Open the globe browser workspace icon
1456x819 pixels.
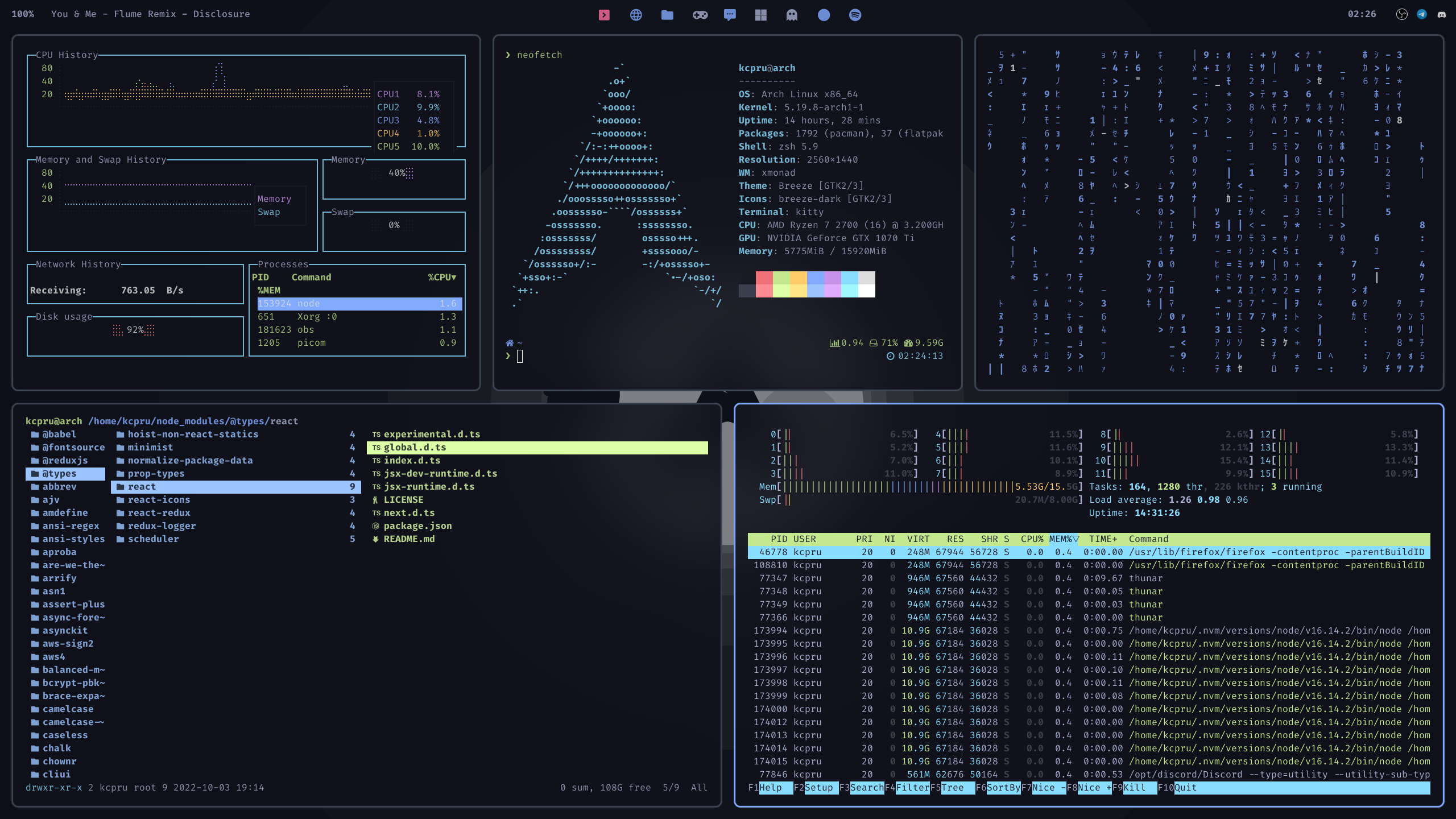coord(636,15)
